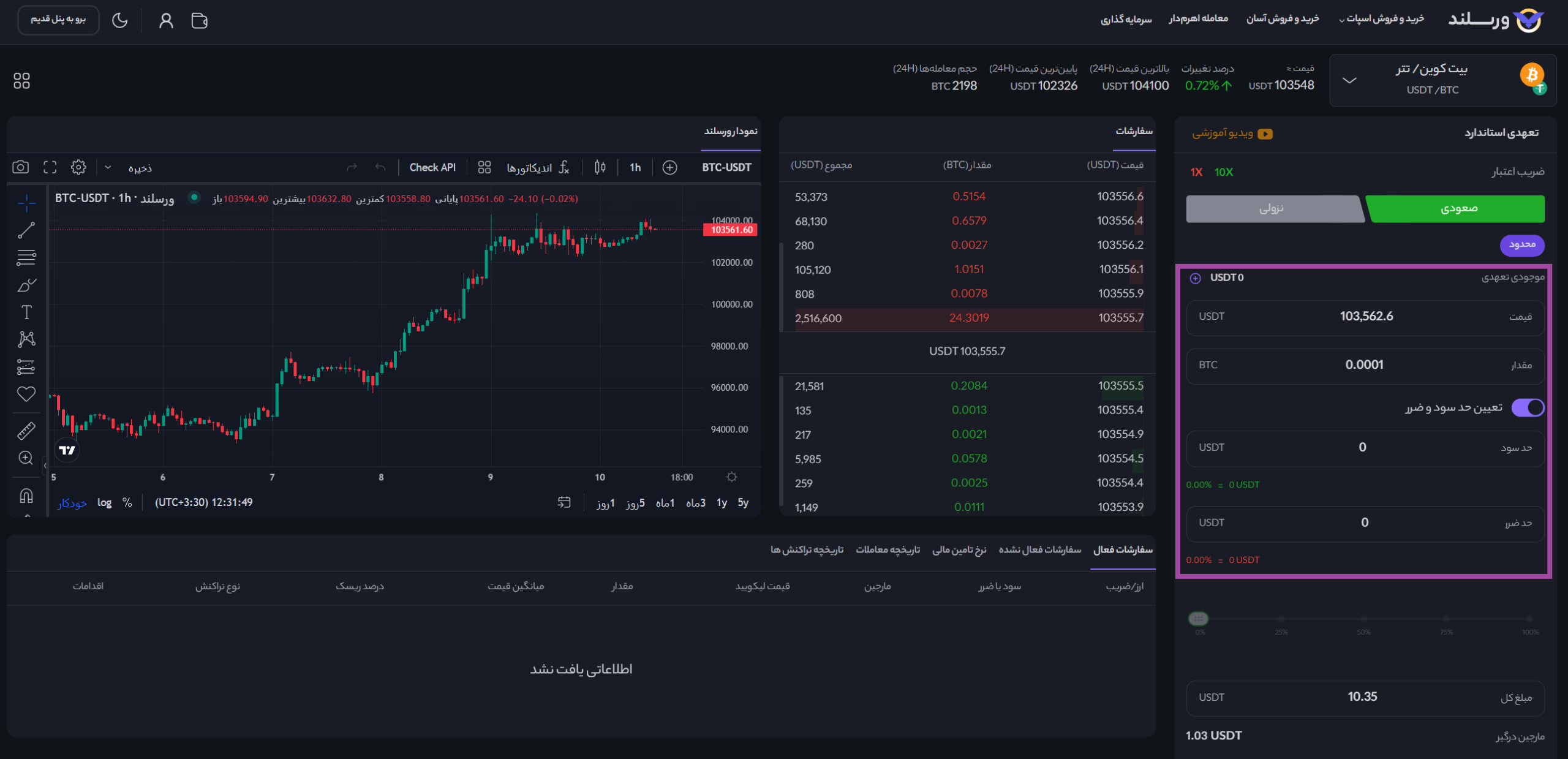Open the indicators (اندیکاتورها) menu
Image resolution: width=1568 pixels, height=759 pixels.
tap(538, 167)
